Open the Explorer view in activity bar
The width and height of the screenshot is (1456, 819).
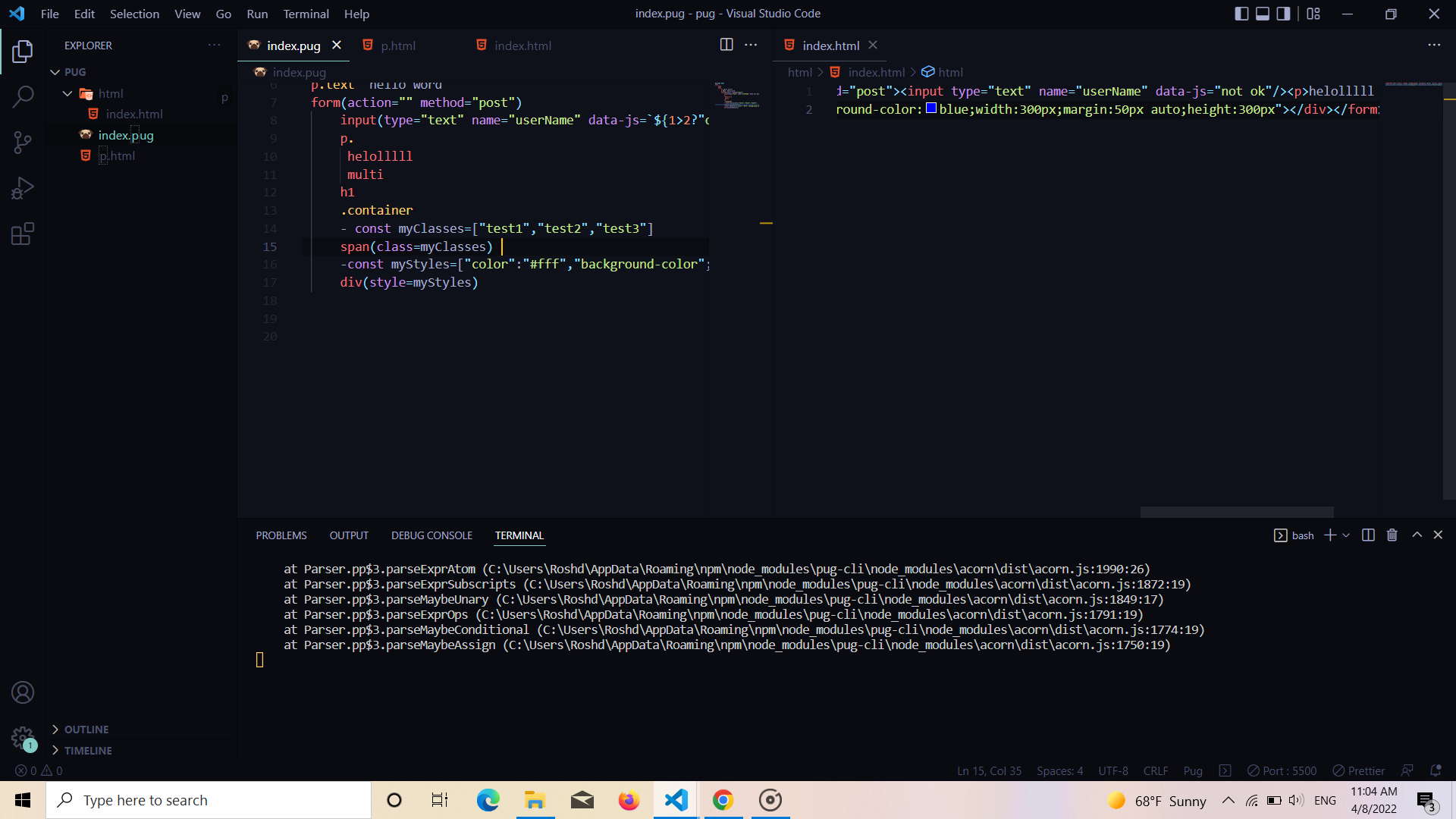coord(23,52)
